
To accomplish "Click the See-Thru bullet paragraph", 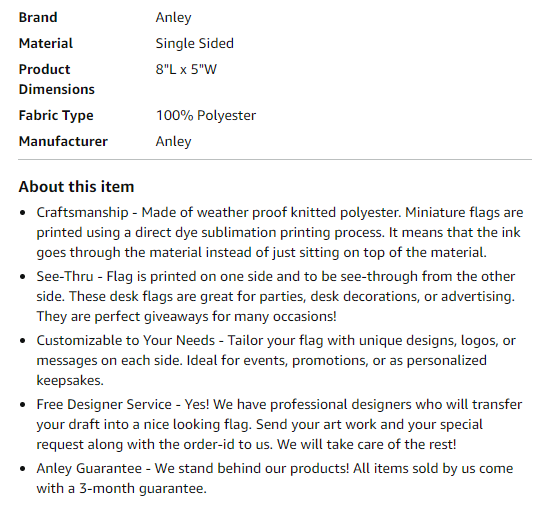I will [276, 296].
